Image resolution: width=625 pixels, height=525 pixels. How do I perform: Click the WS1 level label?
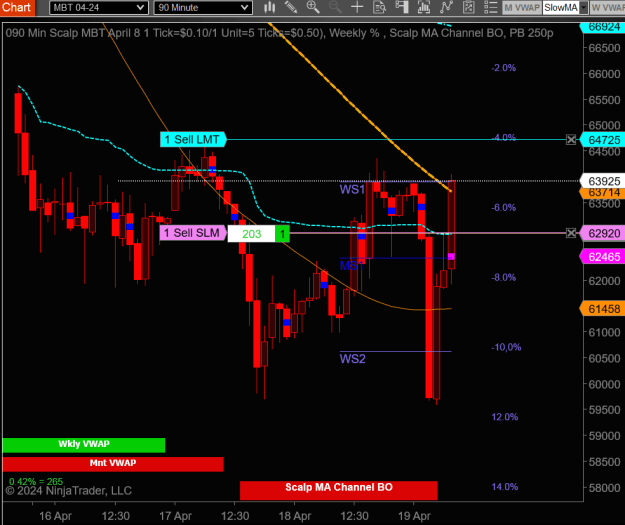[352, 190]
